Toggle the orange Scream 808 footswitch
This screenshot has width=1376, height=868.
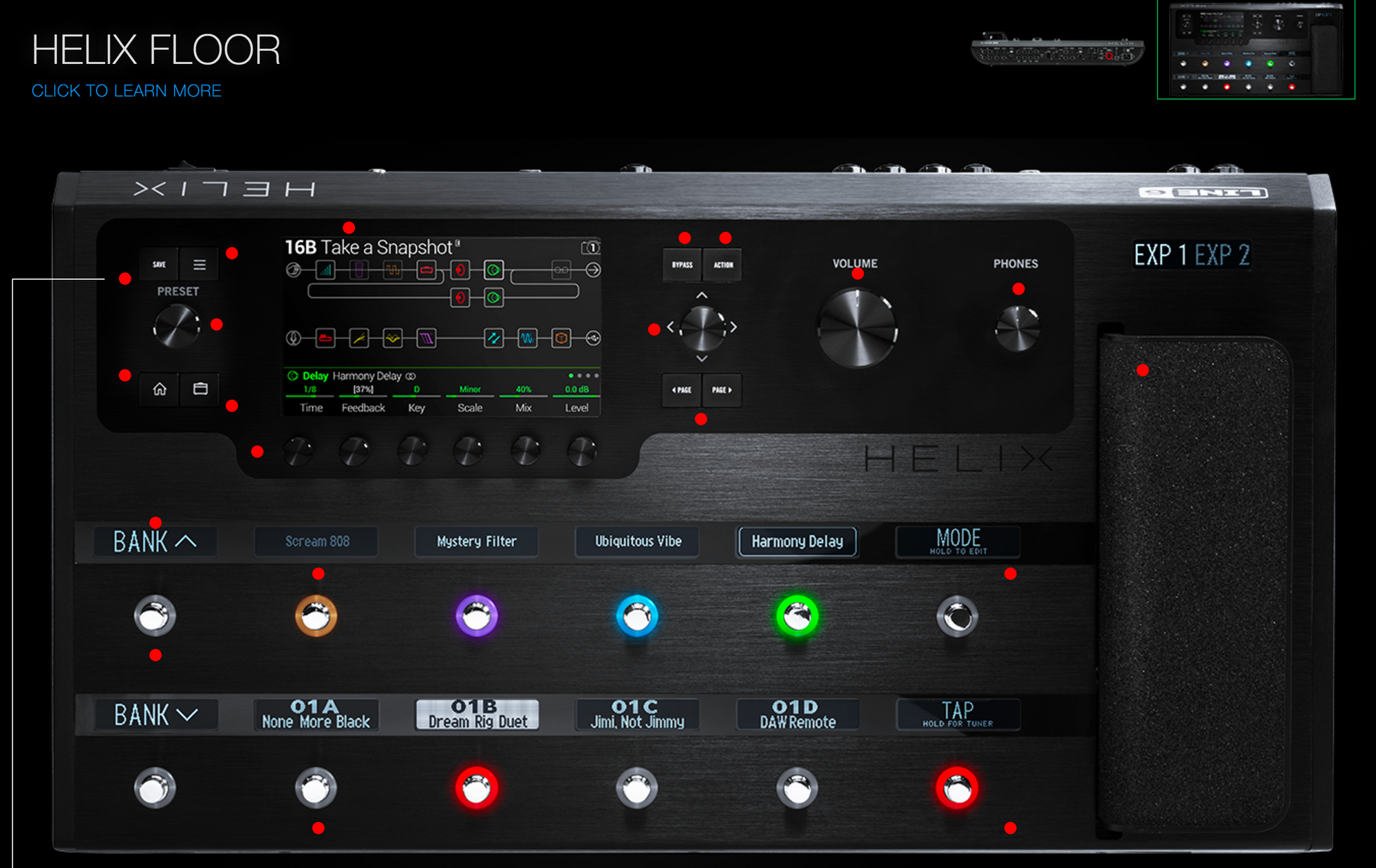click(x=316, y=616)
